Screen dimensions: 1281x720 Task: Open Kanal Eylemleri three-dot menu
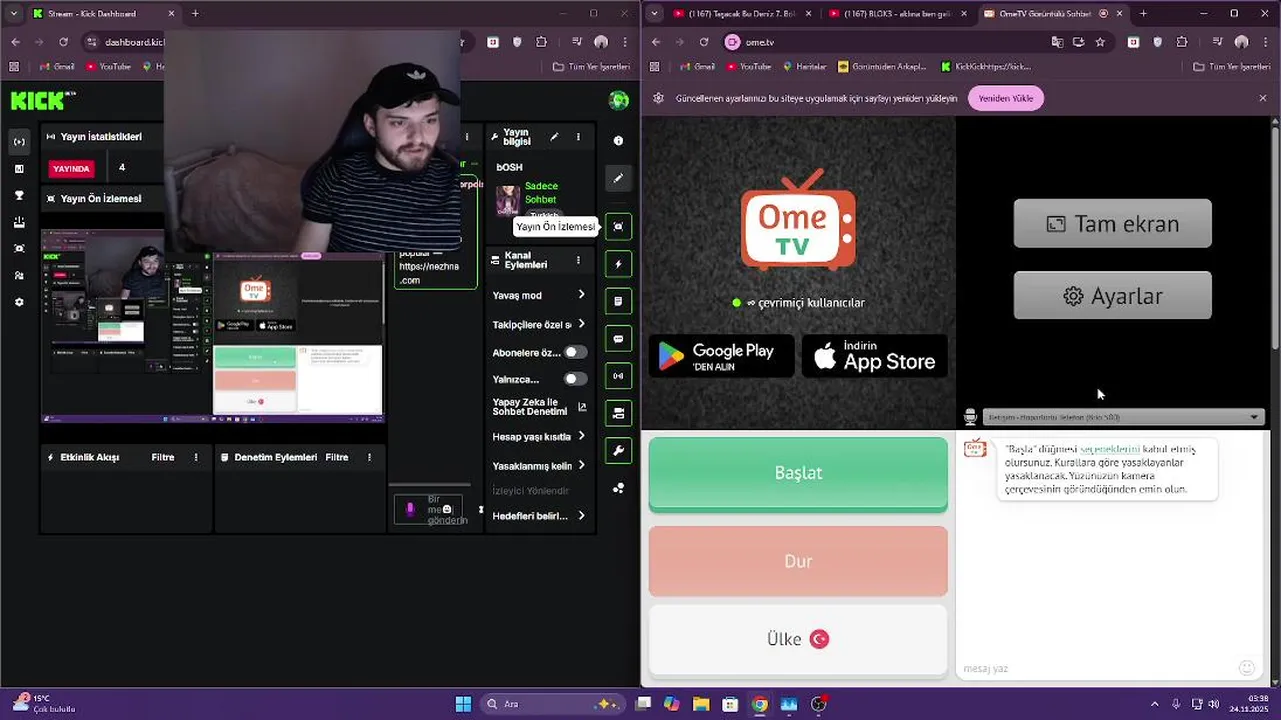(x=577, y=261)
